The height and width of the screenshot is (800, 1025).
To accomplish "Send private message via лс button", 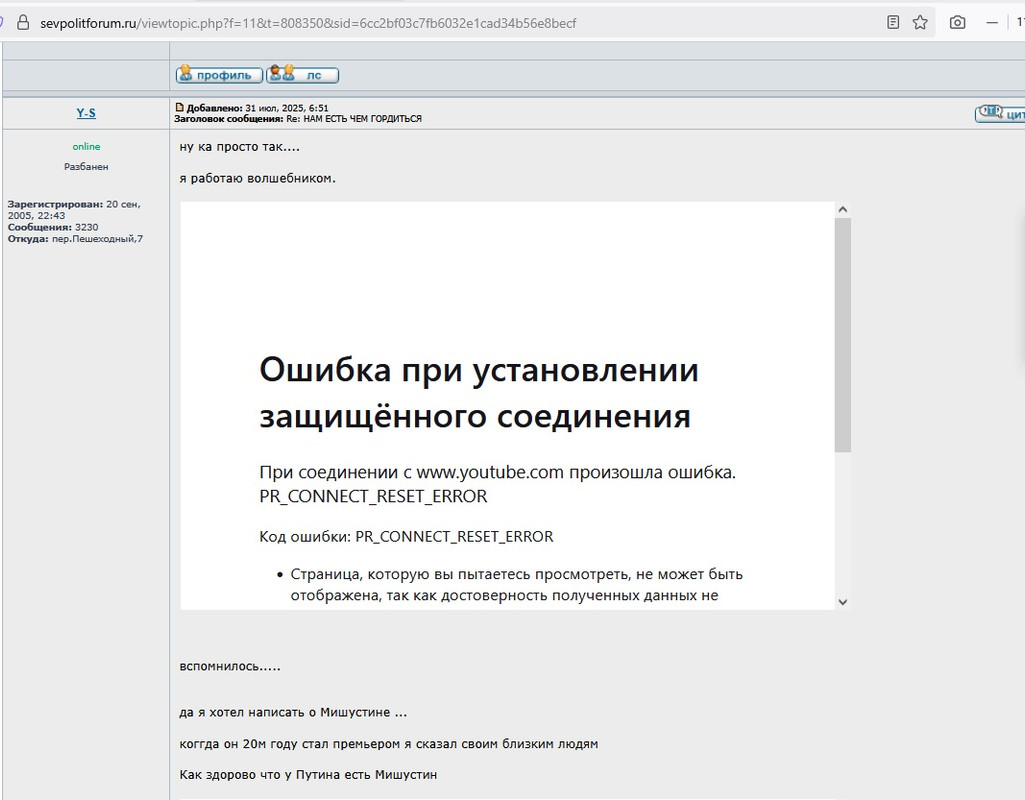I will coord(302,75).
